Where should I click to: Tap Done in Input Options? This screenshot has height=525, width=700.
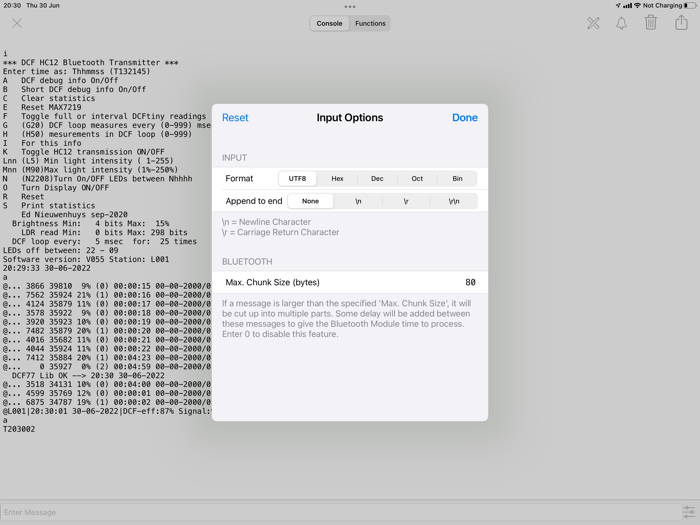tap(465, 117)
